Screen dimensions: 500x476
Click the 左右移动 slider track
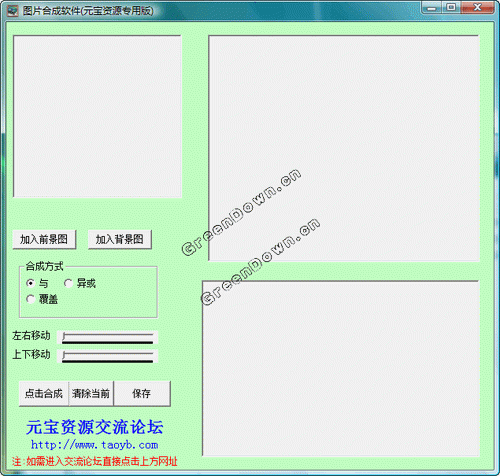point(107,337)
